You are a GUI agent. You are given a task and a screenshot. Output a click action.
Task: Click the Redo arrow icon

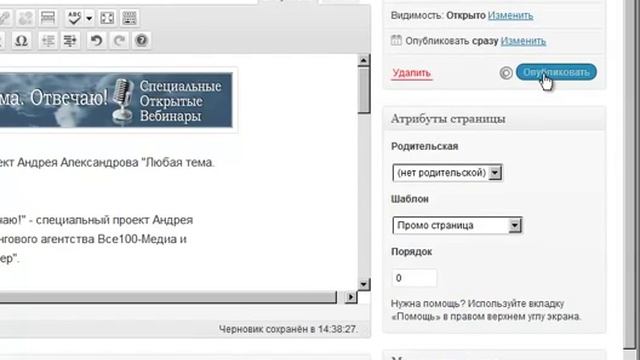point(119,40)
